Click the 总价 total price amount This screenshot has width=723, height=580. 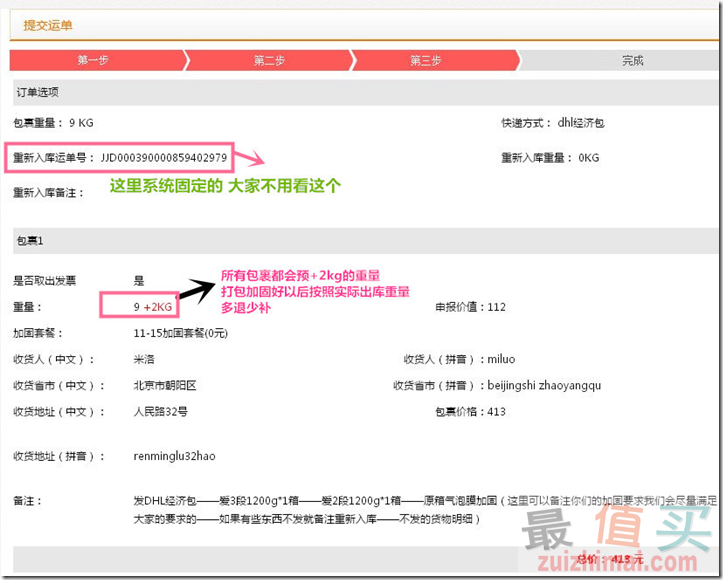[628, 559]
